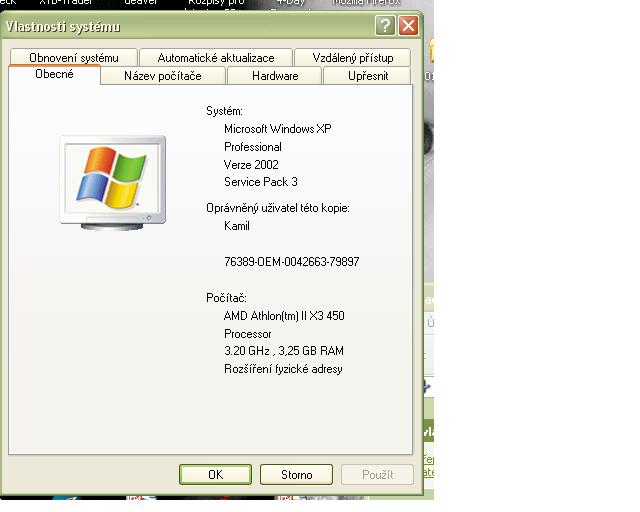Click the Oprávněný uživatel této kopie label
640x512 pixels.
click(x=278, y=208)
